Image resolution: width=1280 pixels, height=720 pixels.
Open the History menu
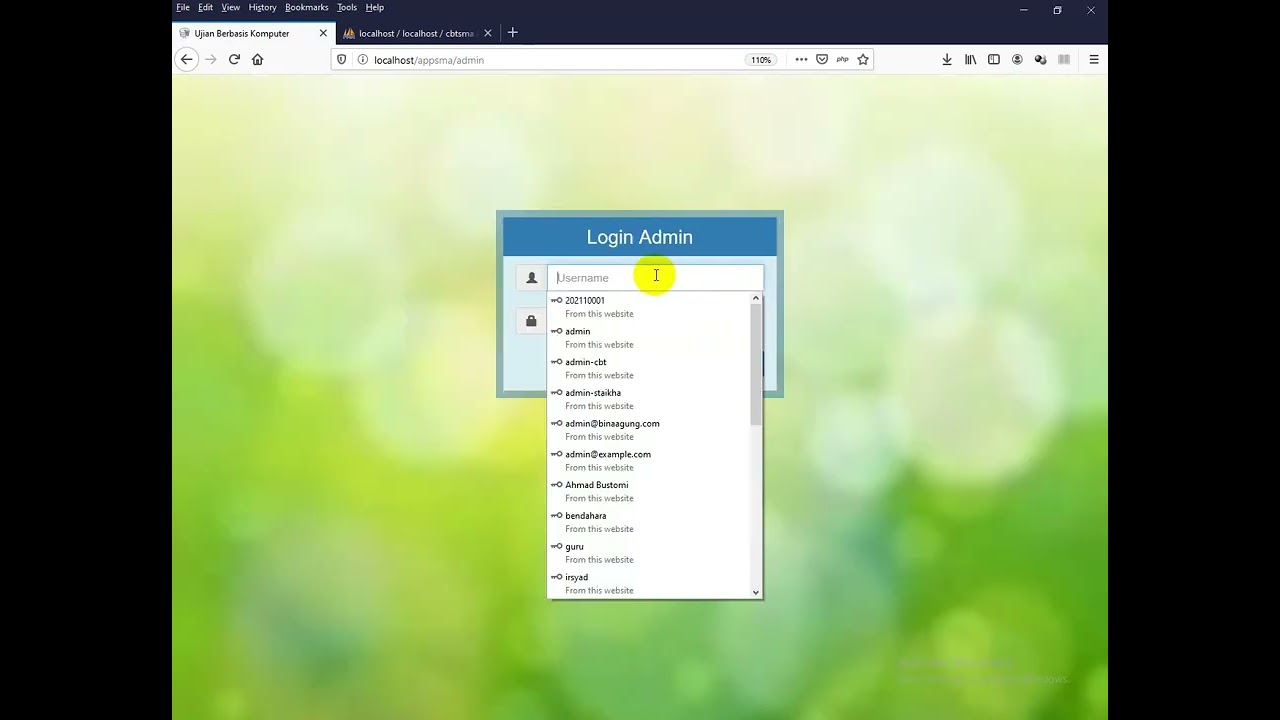pyautogui.click(x=262, y=7)
